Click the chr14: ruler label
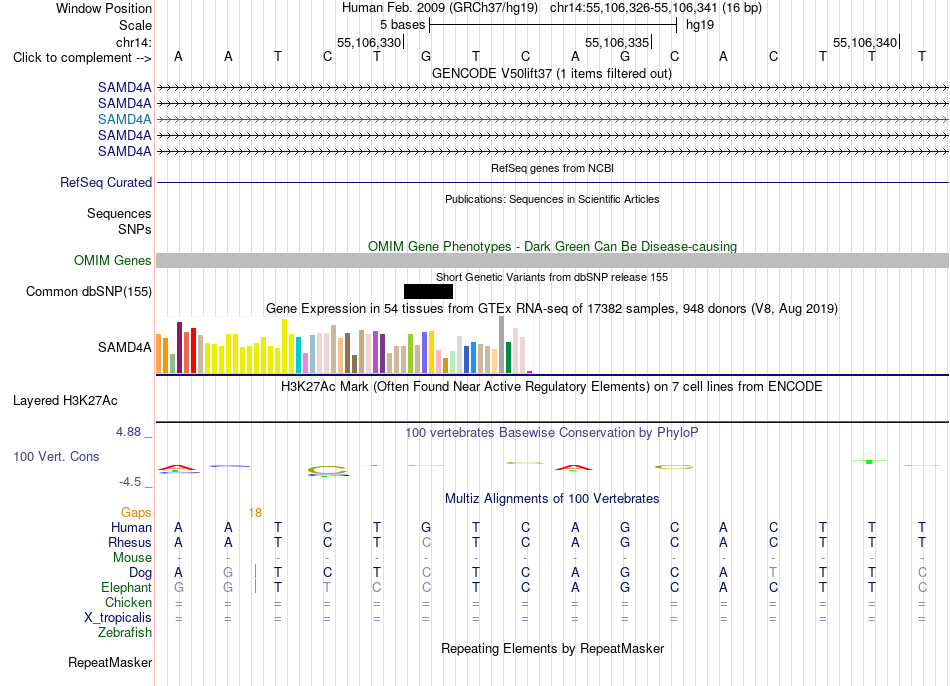 pos(133,42)
